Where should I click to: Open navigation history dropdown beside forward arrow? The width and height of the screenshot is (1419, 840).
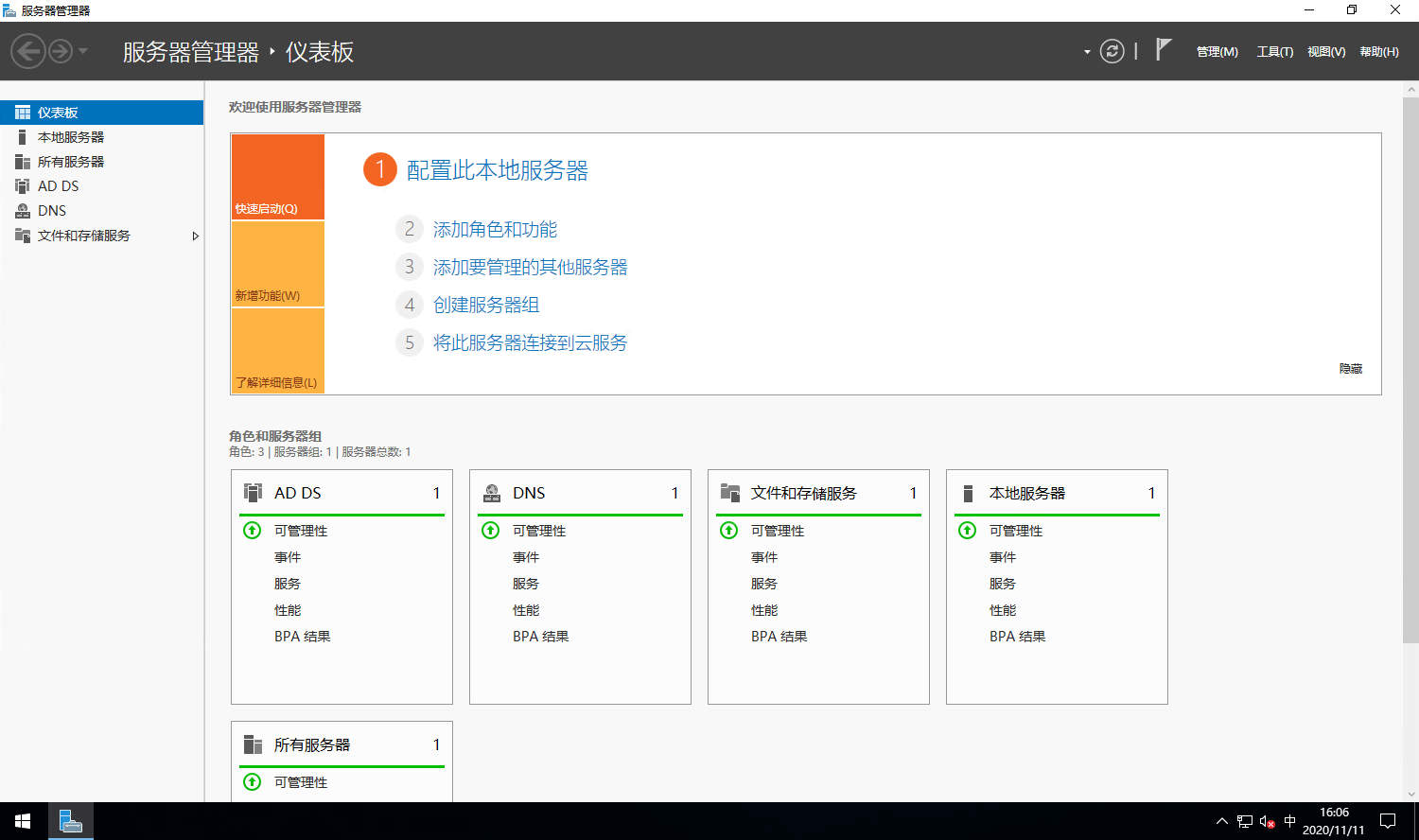[83, 51]
